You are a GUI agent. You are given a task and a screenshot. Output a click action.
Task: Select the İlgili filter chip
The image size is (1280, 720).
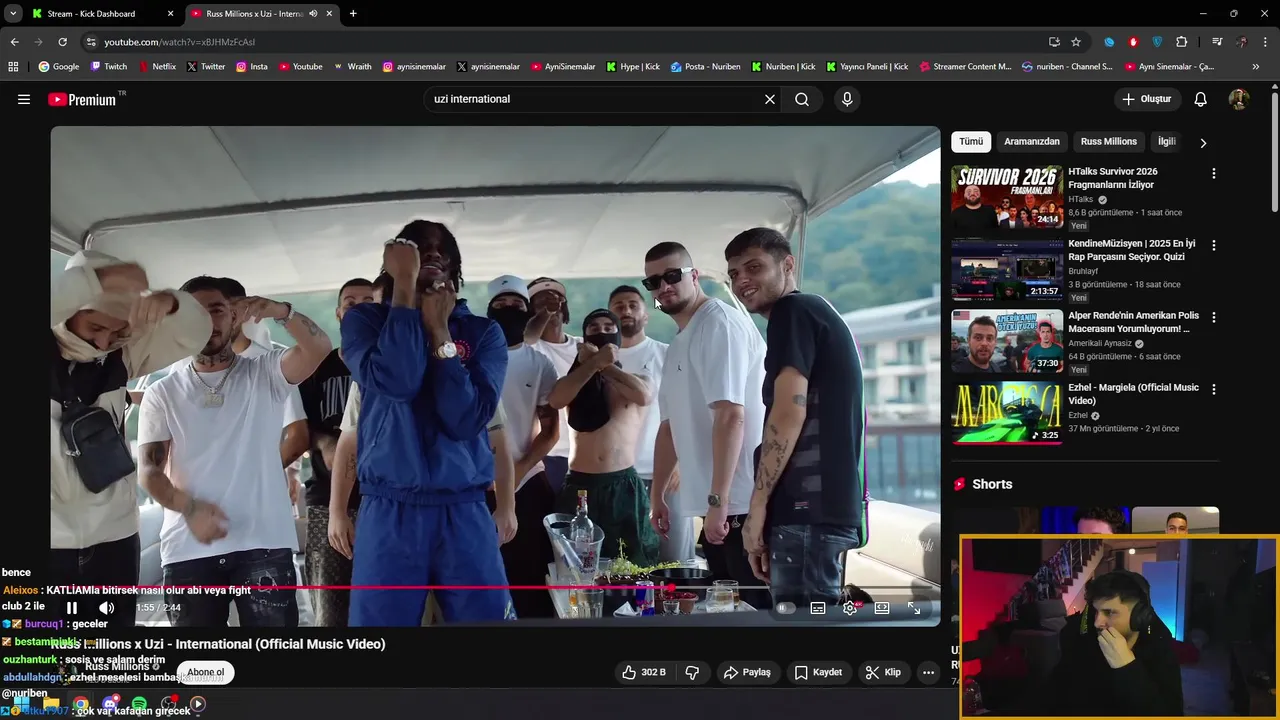1166,142
